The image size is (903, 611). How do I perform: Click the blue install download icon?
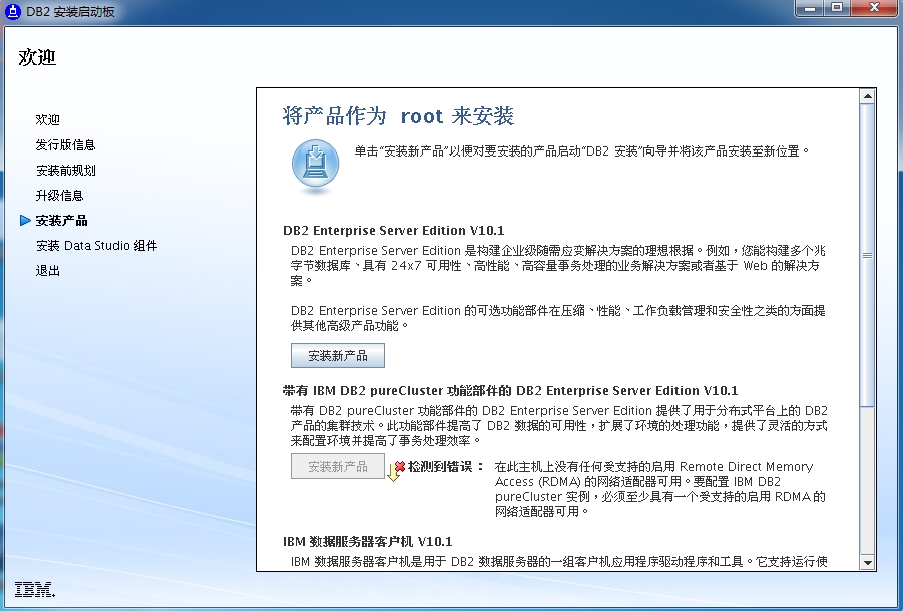(x=315, y=165)
